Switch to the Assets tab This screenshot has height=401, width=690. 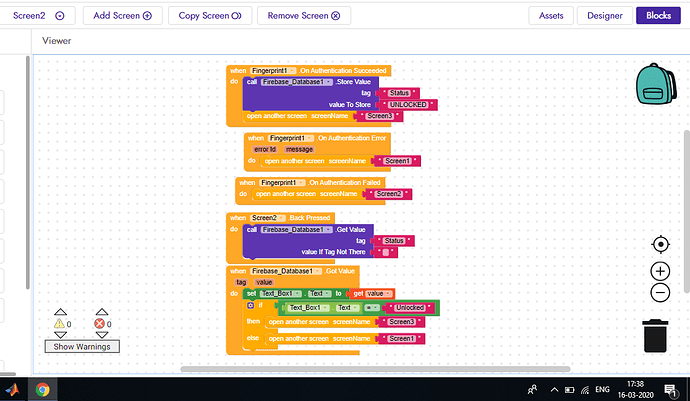tap(551, 16)
